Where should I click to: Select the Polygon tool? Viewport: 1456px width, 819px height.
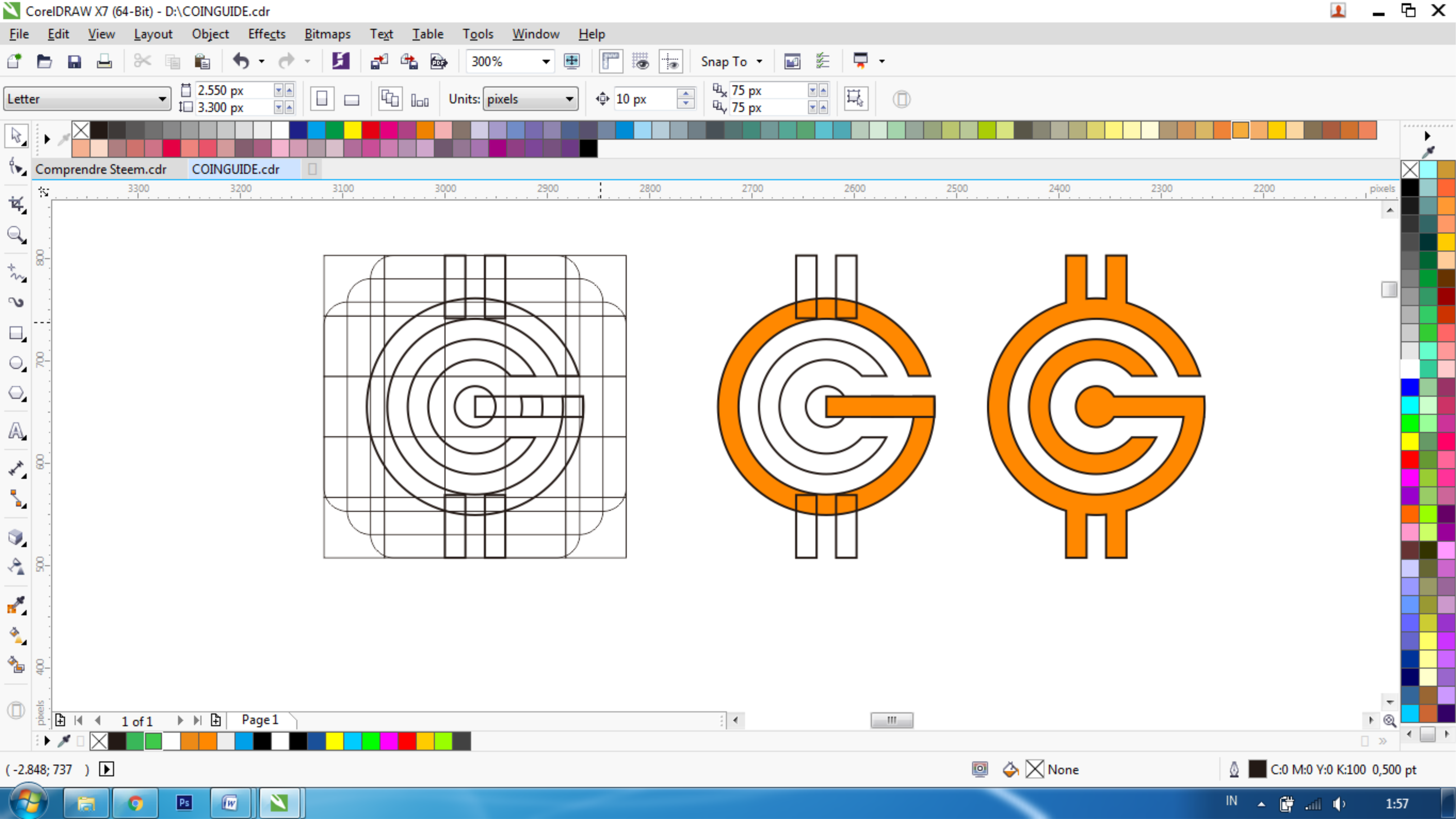click(x=16, y=393)
